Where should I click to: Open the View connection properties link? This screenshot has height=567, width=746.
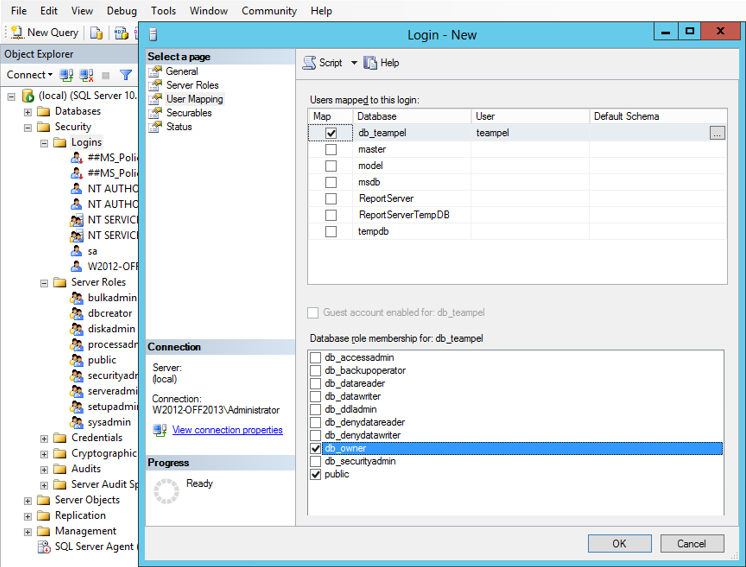[x=227, y=430]
